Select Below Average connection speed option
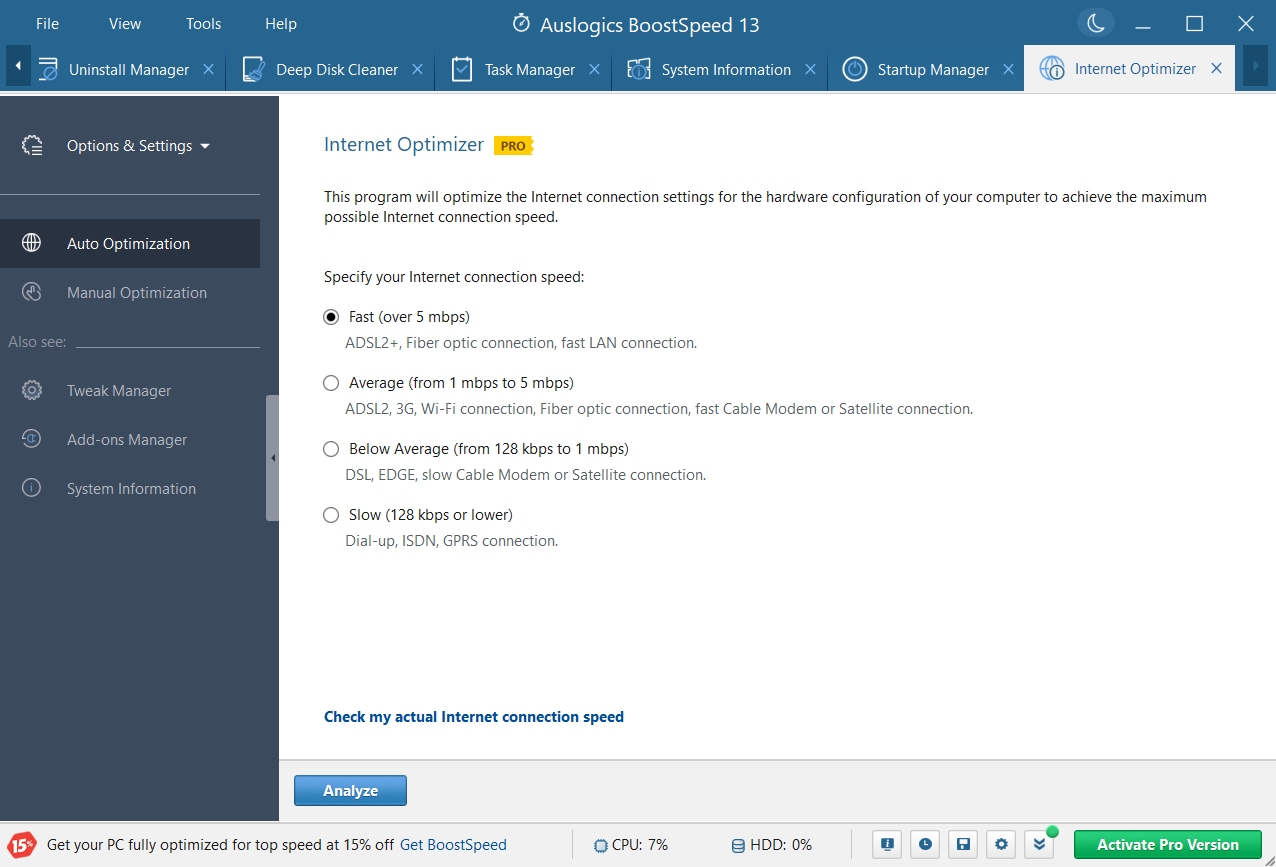Image resolution: width=1276 pixels, height=867 pixels. [331, 449]
